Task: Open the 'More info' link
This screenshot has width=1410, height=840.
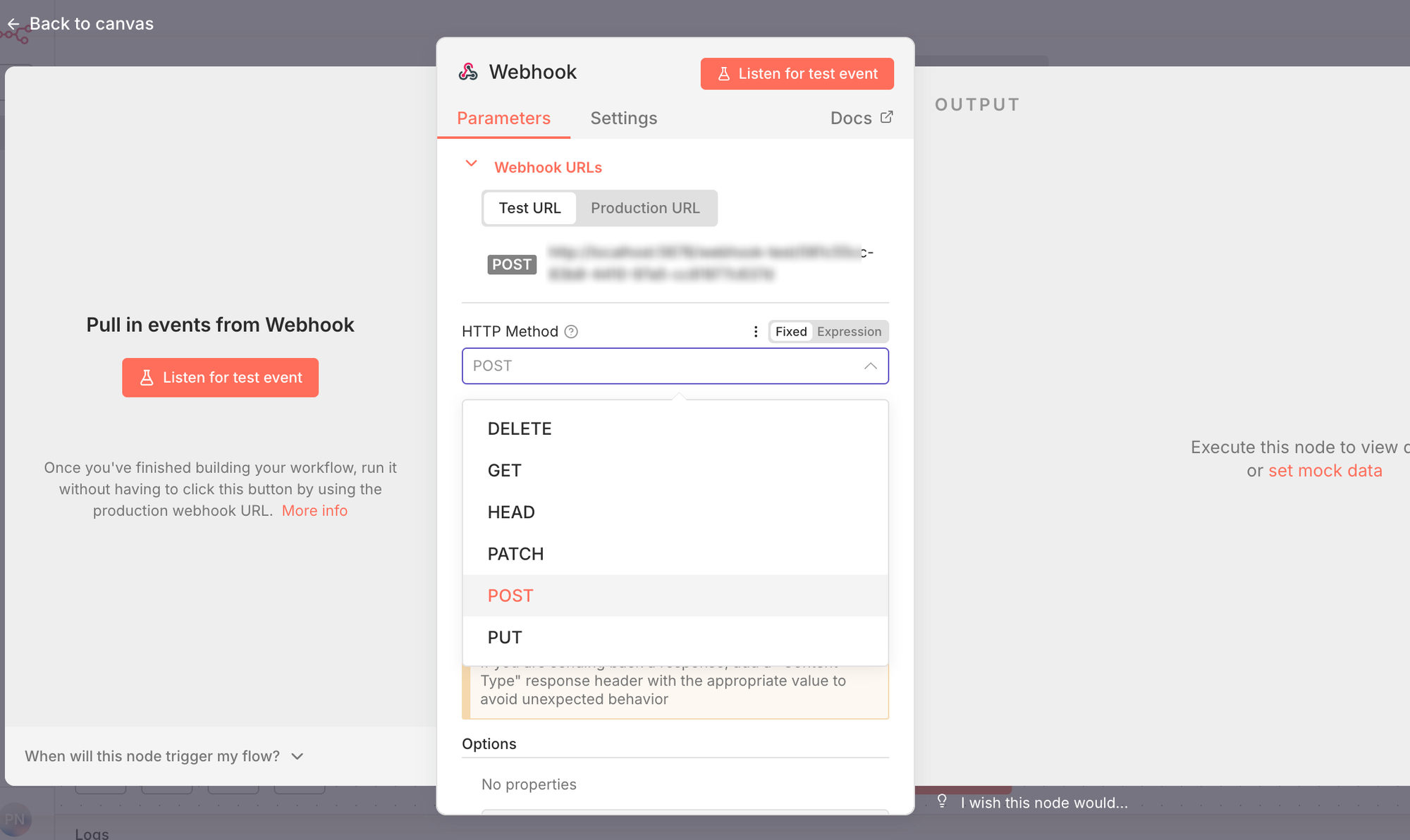Action: tap(314, 510)
